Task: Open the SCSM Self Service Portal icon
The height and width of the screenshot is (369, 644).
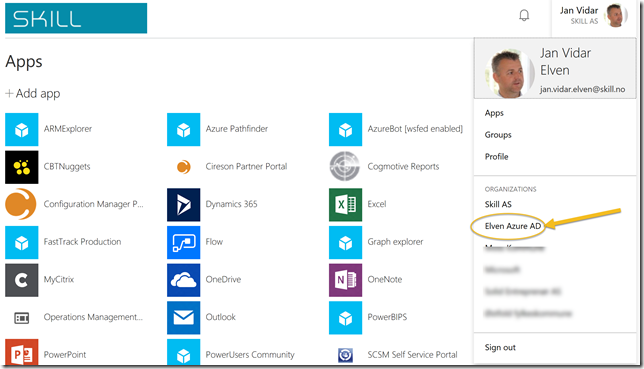Action: pyautogui.click(x=345, y=355)
